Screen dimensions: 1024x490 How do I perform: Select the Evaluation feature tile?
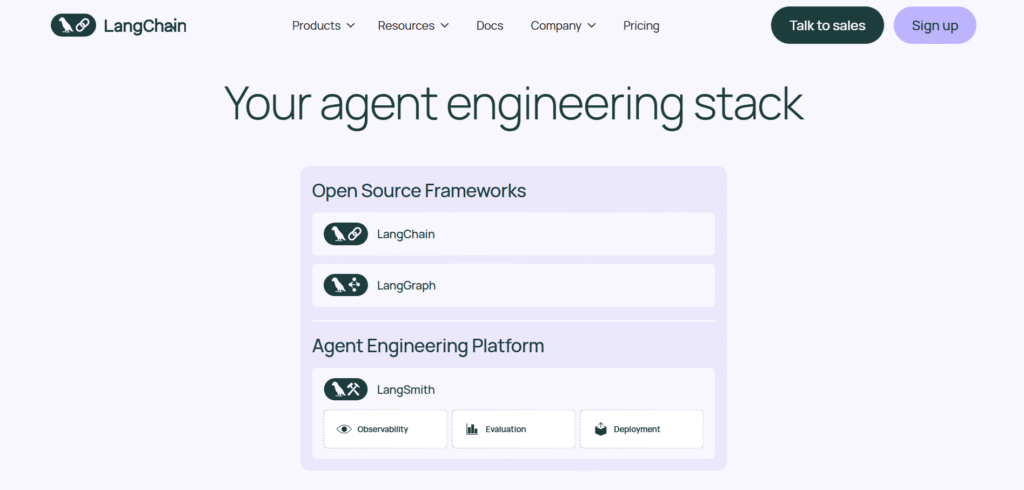tap(513, 429)
